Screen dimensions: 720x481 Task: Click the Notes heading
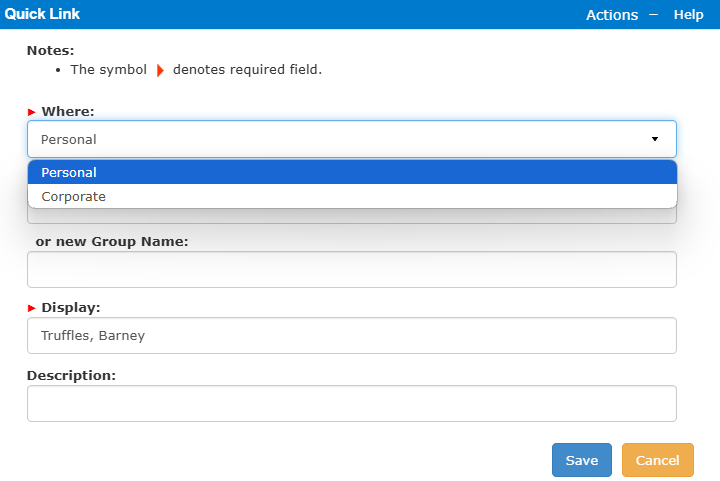coord(51,50)
